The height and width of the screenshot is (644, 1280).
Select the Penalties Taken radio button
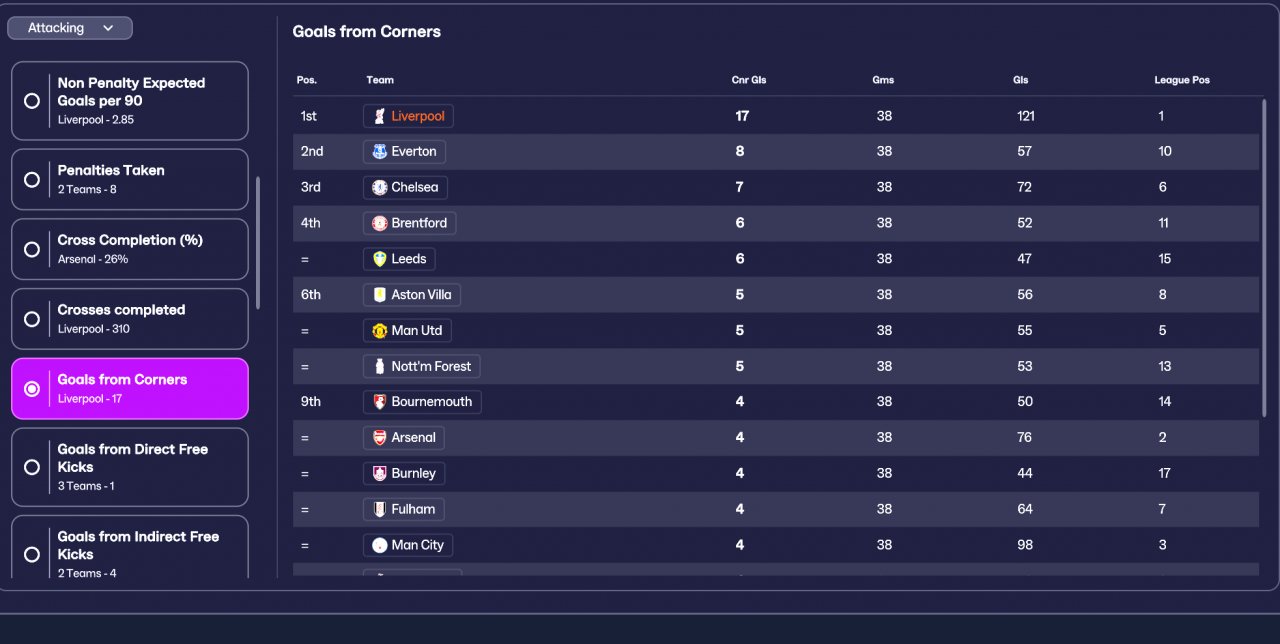click(x=32, y=179)
